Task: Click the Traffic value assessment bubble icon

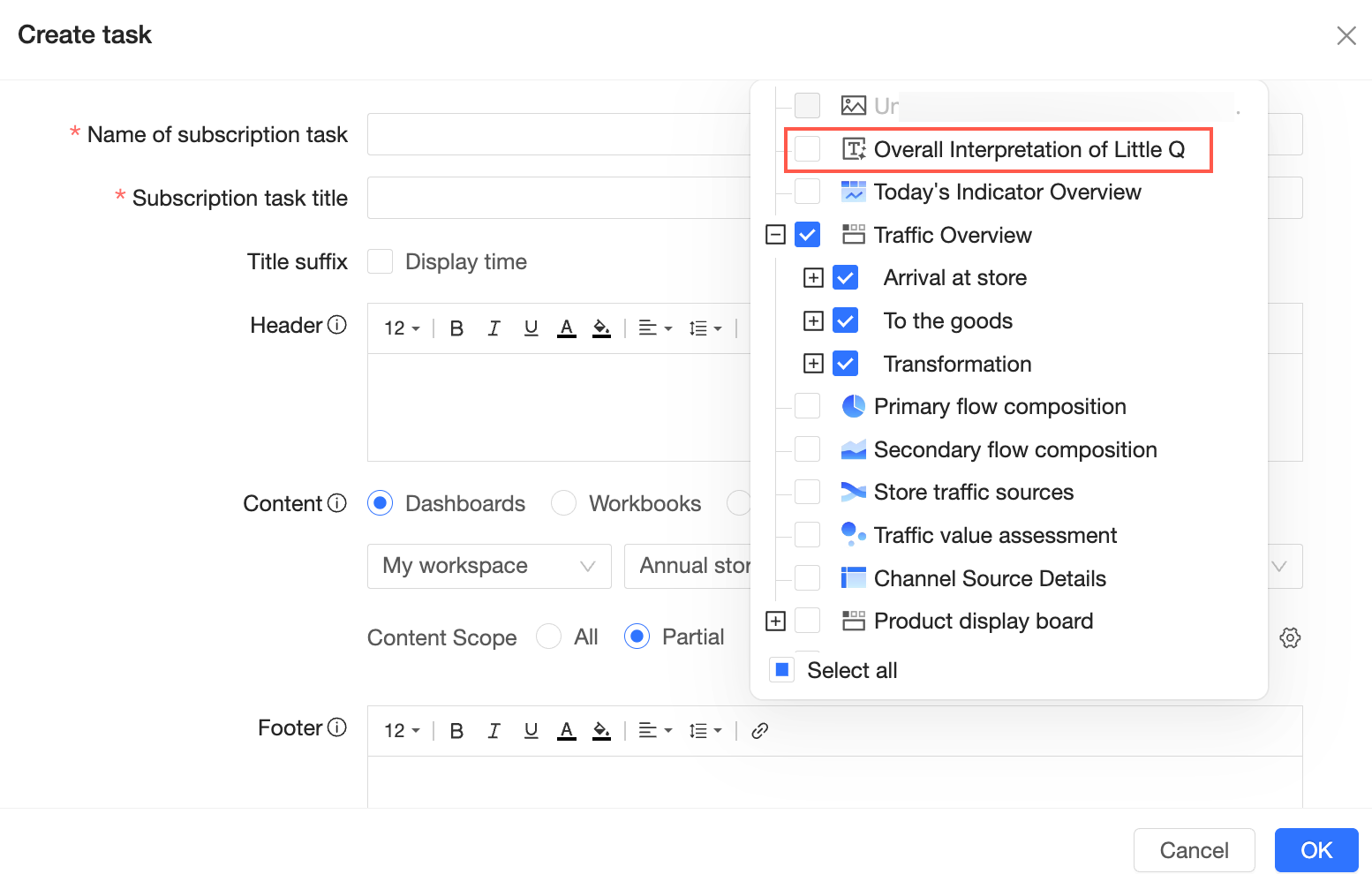Action: coord(854,533)
